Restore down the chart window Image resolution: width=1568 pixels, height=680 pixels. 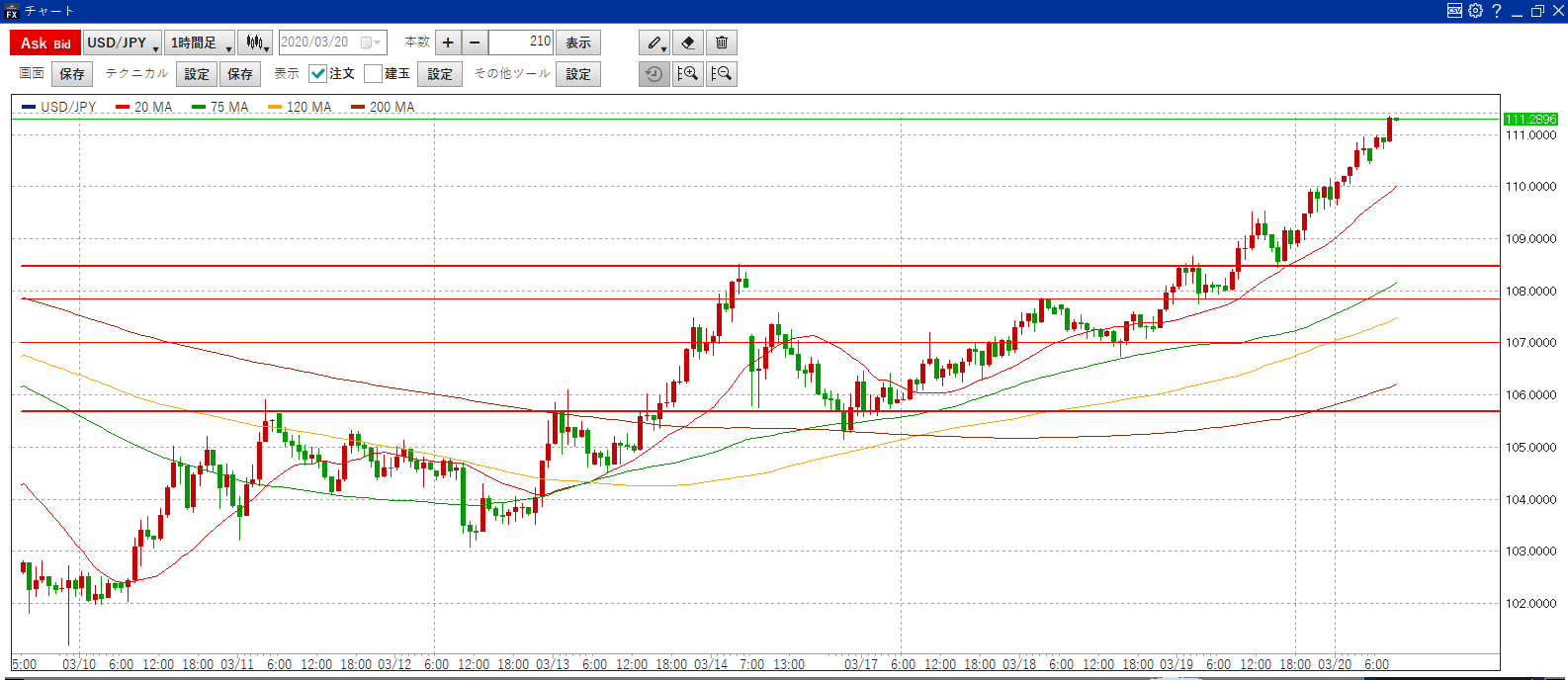coord(1537,11)
